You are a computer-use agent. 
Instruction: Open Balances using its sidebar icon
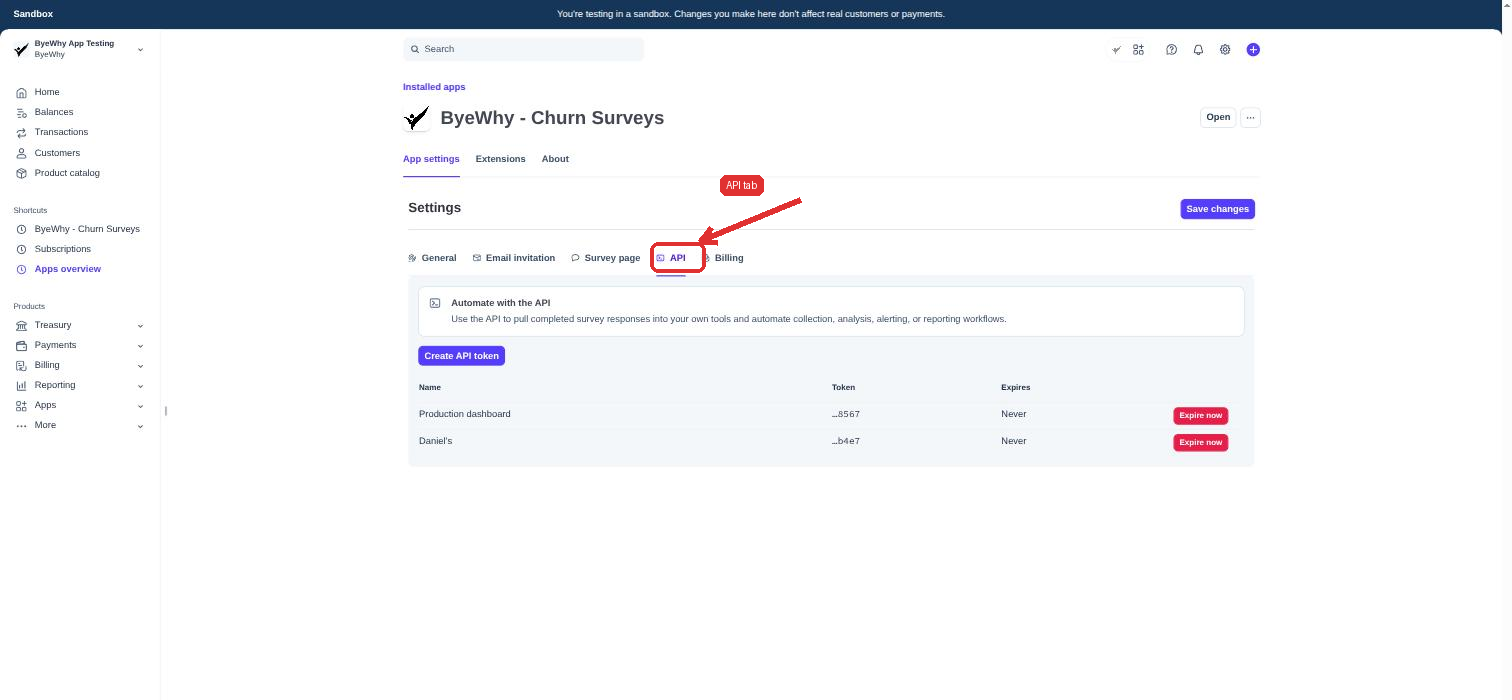[x=21, y=112]
